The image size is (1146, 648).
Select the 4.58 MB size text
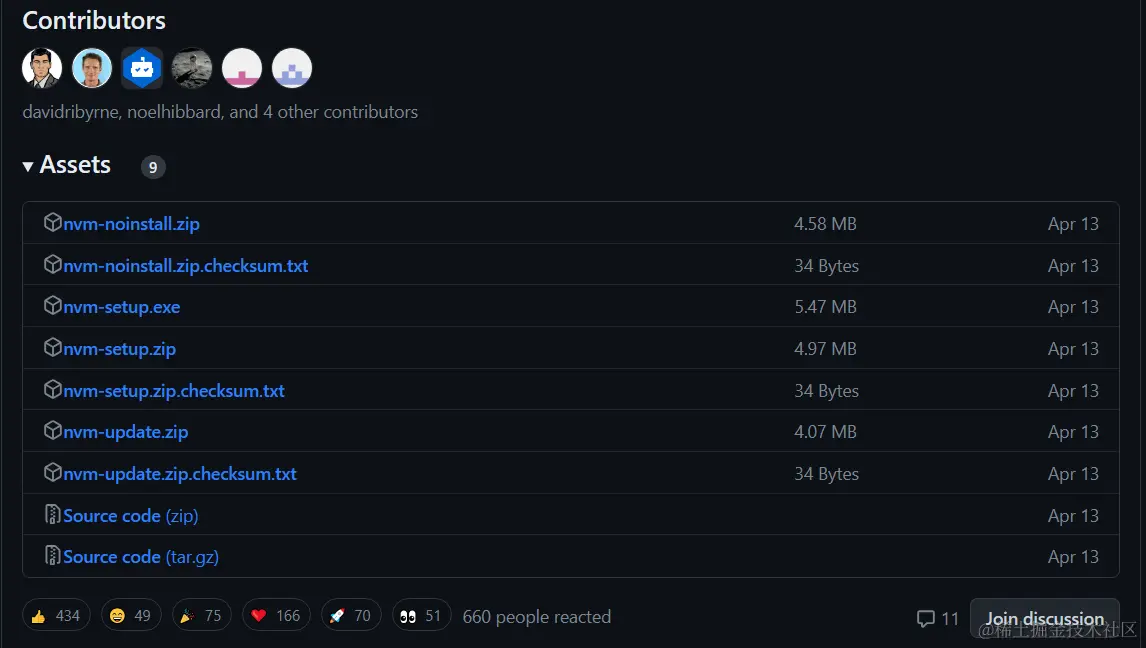point(825,224)
